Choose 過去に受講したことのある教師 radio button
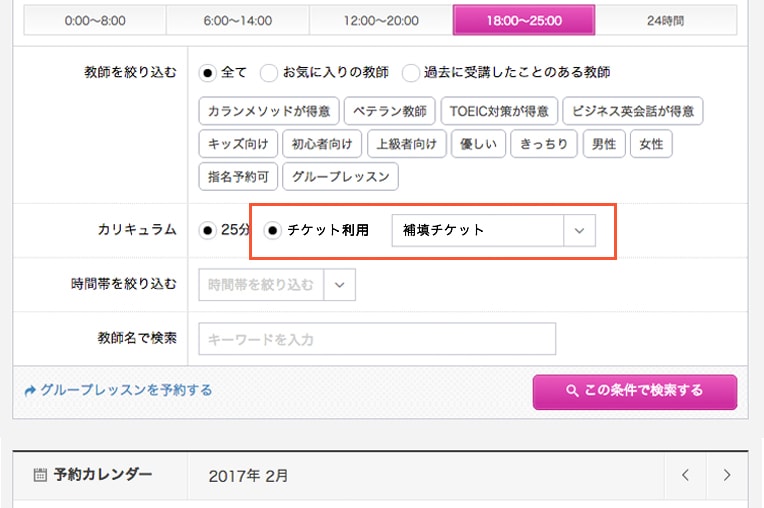764x508 pixels. point(411,73)
